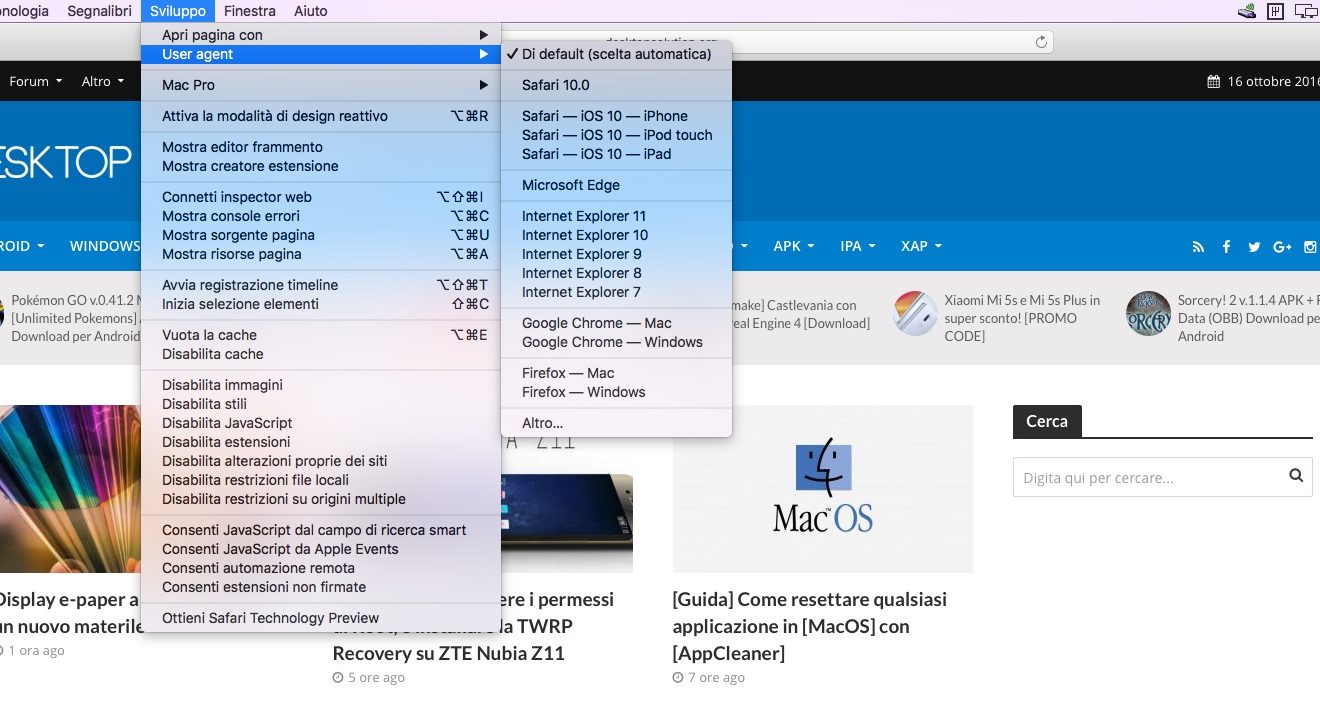Choose 'Google Chrome — Mac' user agent

pyautogui.click(x=616, y=323)
